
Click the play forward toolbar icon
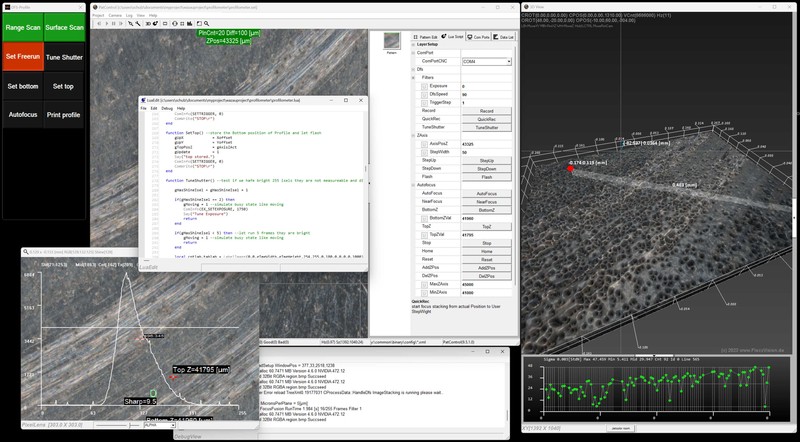106,24
